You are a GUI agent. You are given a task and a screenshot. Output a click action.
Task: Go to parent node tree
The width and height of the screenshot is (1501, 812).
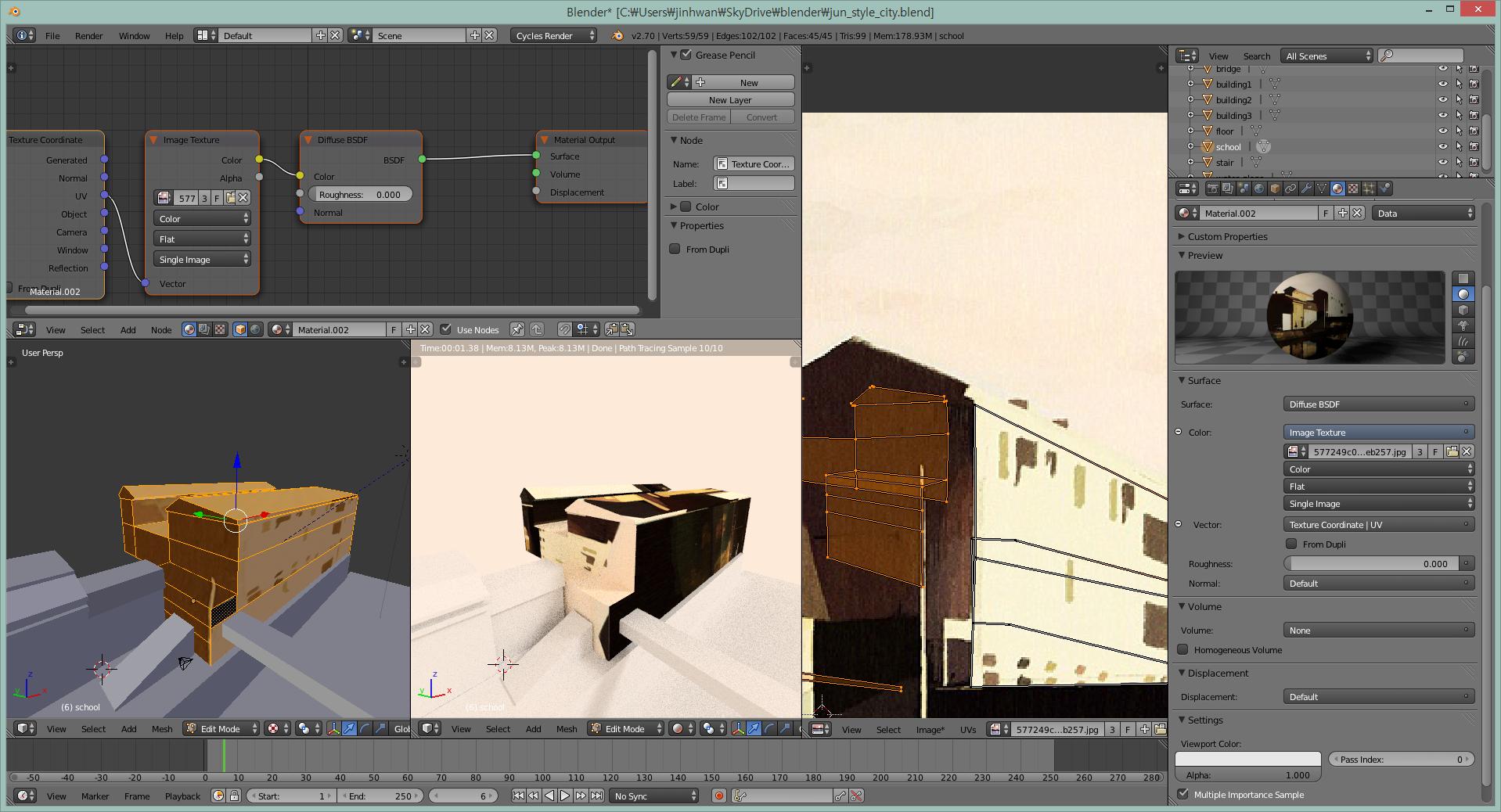pos(537,329)
